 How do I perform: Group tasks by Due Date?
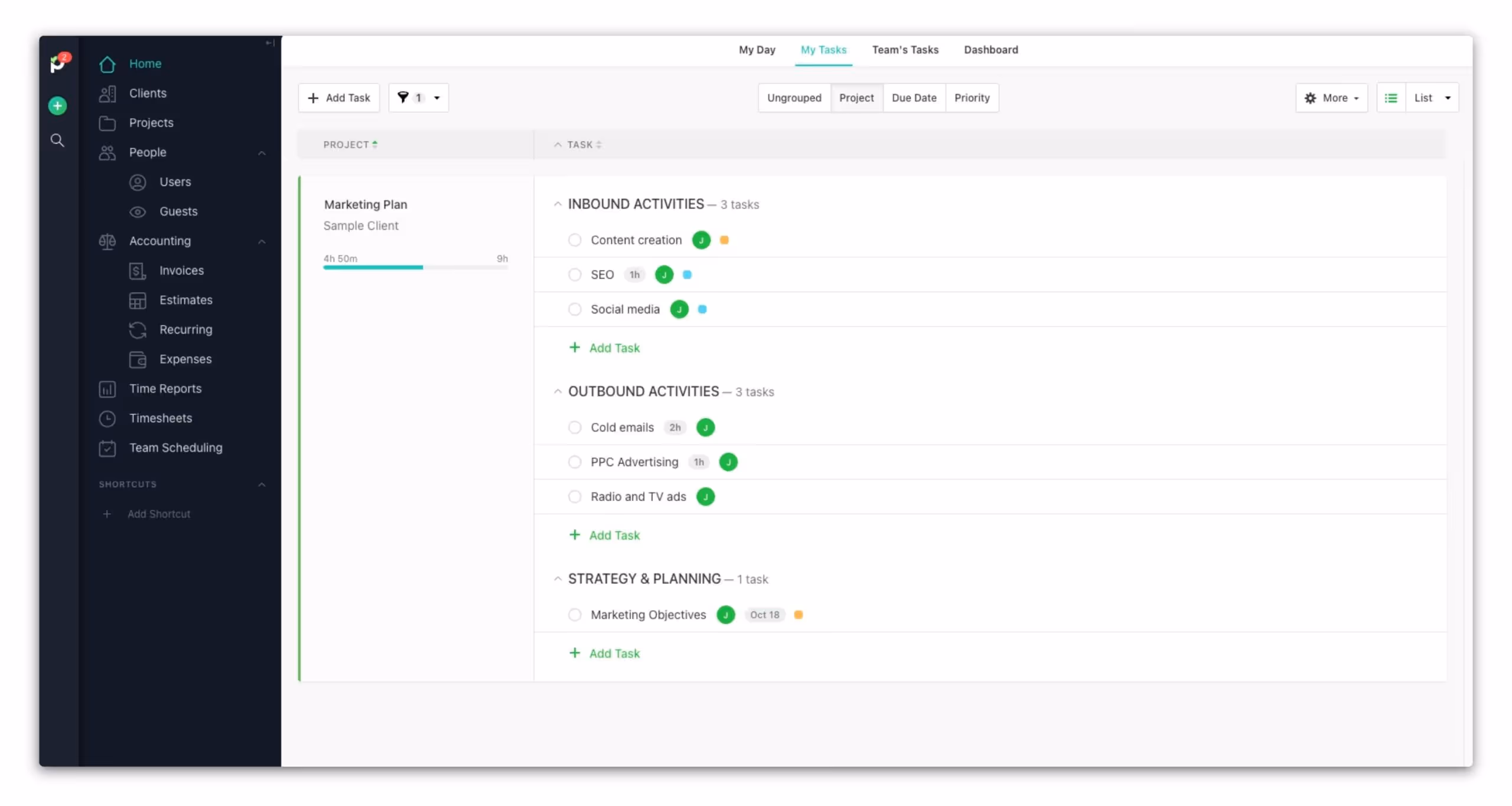click(914, 98)
